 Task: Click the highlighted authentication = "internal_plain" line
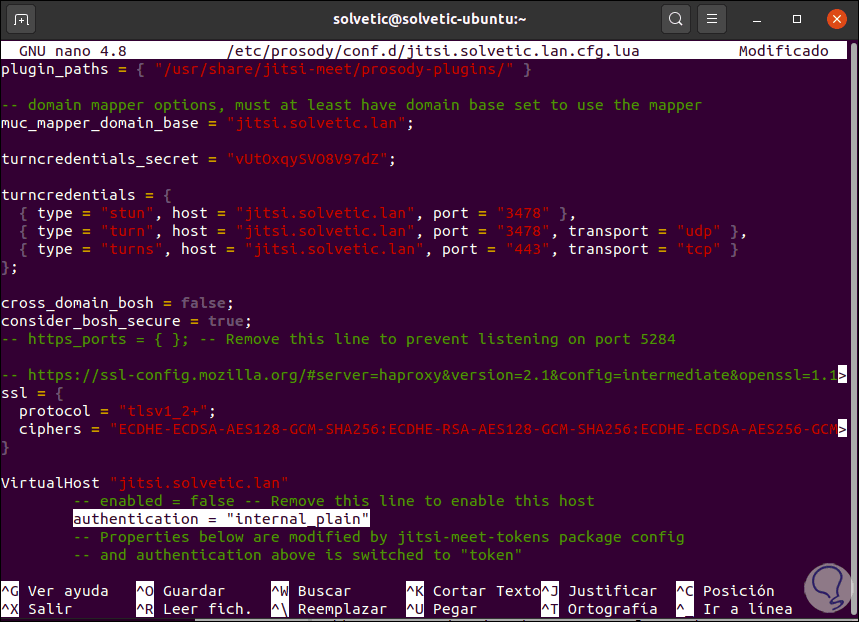[221, 518]
